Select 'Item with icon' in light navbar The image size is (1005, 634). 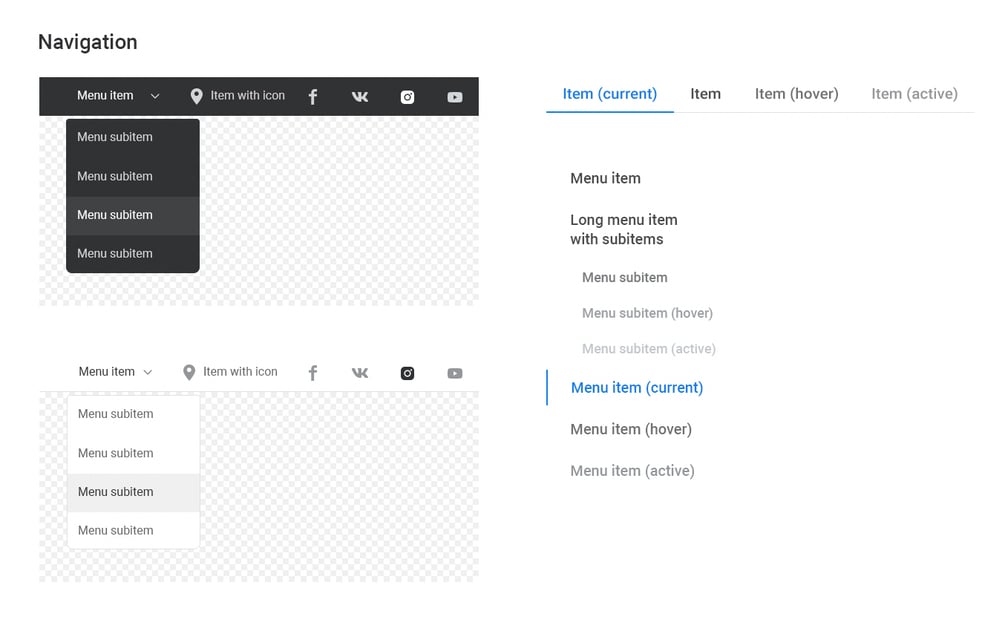tap(240, 372)
